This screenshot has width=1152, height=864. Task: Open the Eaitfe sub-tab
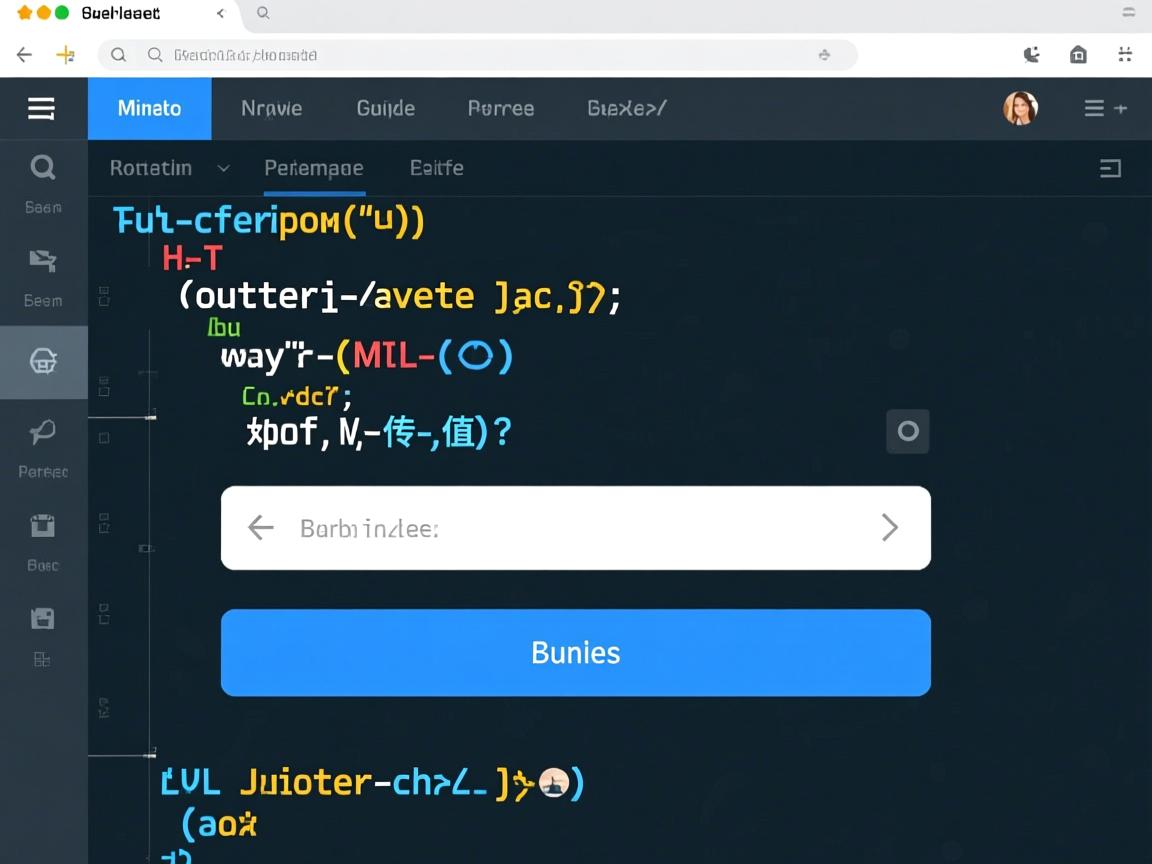(x=436, y=168)
